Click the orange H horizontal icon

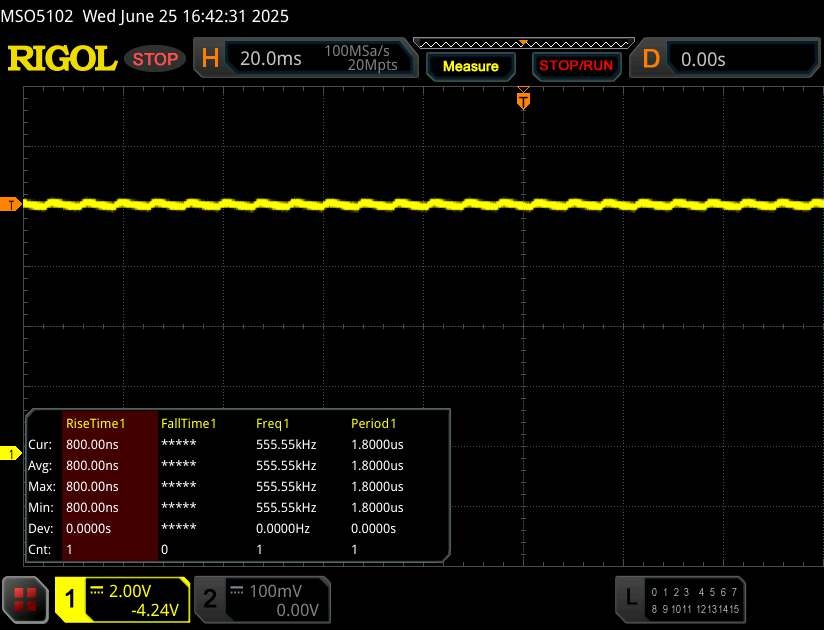click(210, 58)
